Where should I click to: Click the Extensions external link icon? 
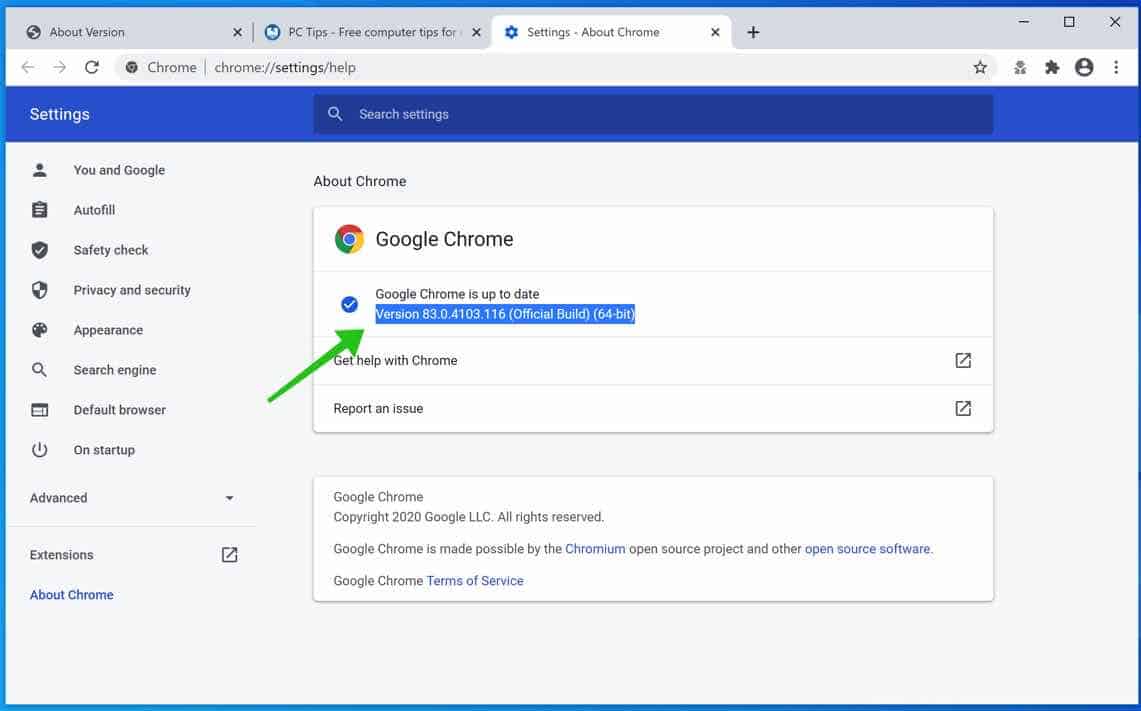[x=229, y=555]
